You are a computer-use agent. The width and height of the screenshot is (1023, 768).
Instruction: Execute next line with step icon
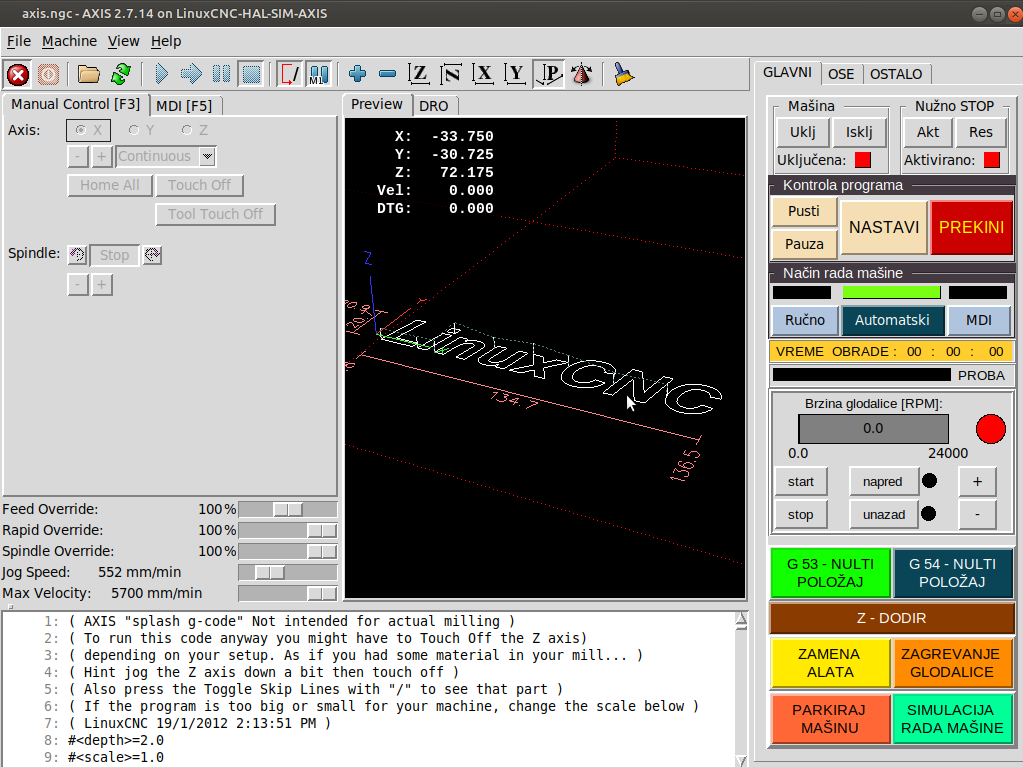191,74
